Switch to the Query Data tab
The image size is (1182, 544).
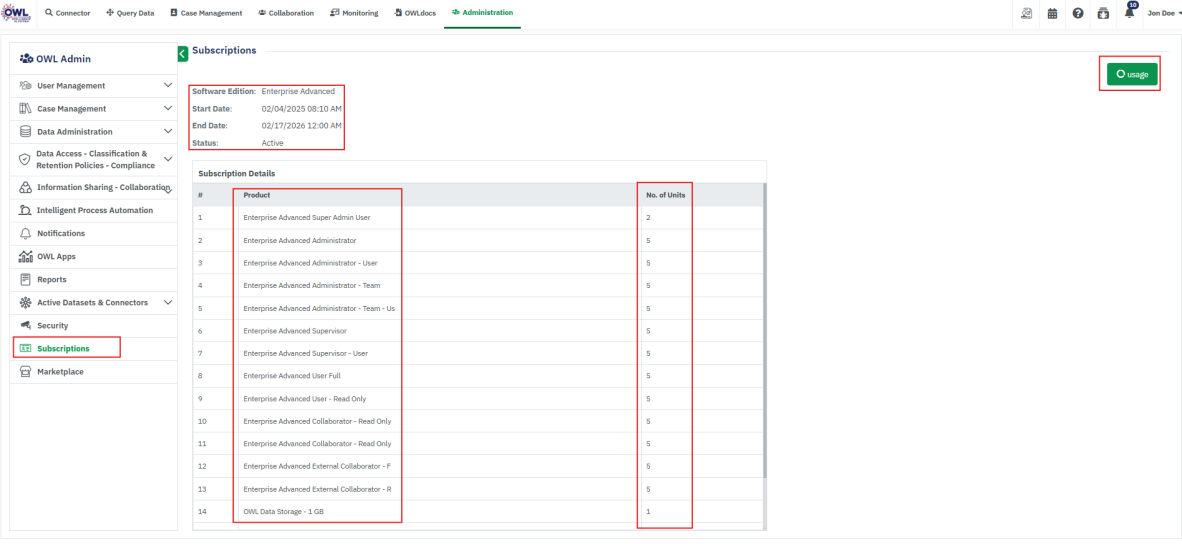click(130, 13)
